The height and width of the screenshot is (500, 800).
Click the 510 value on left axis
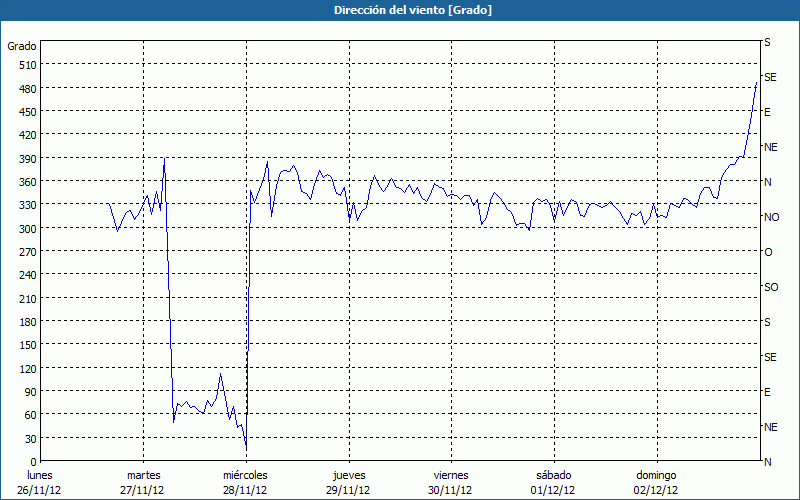[27, 65]
